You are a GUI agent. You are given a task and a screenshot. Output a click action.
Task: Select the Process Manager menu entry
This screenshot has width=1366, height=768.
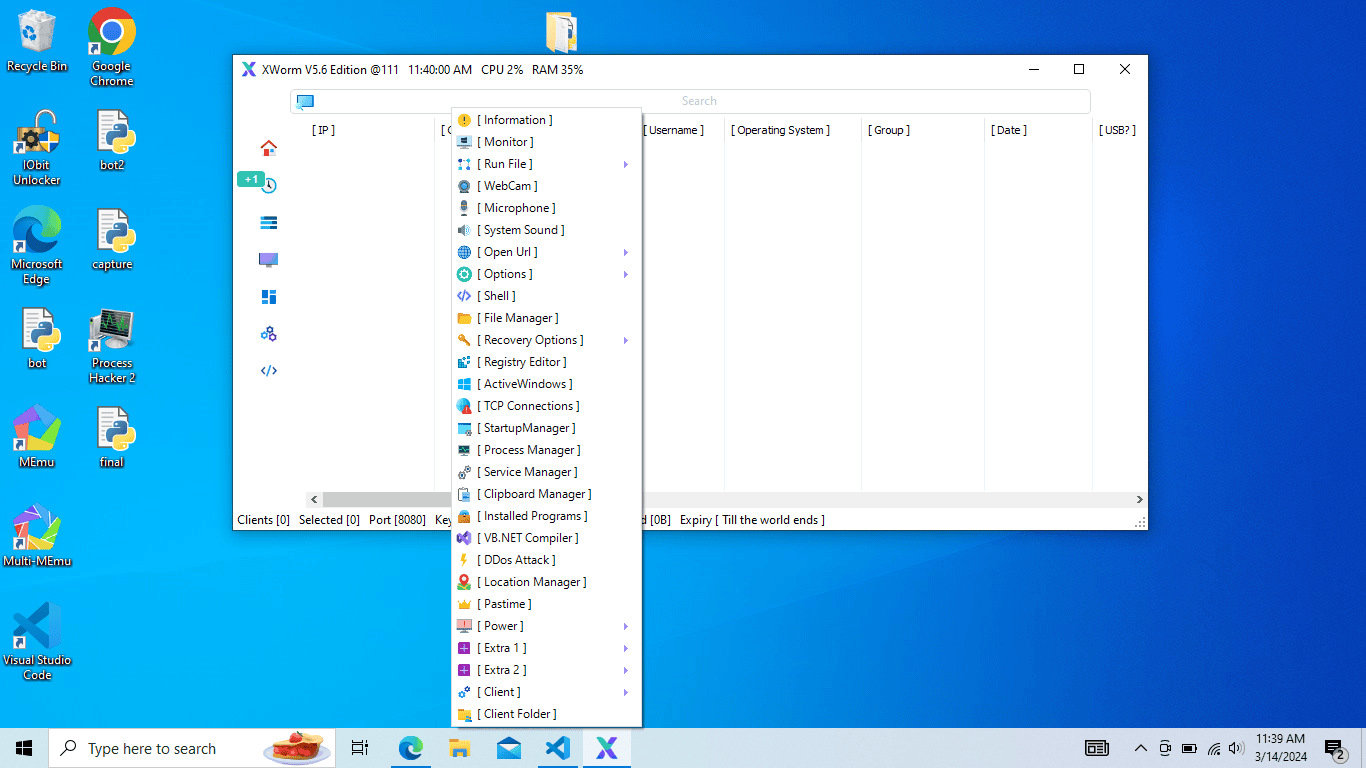(527, 449)
